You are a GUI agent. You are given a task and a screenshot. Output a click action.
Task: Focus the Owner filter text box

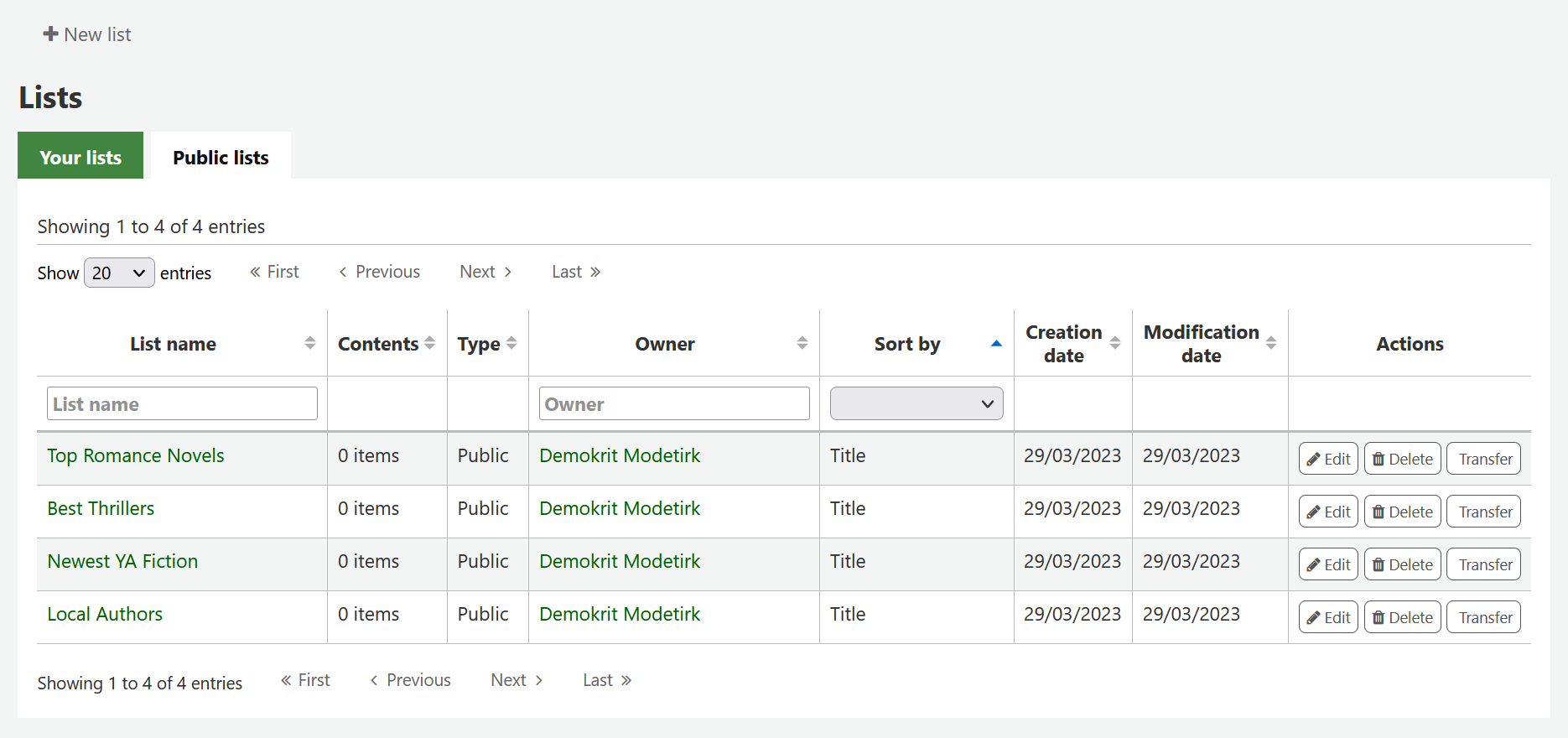[673, 403]
